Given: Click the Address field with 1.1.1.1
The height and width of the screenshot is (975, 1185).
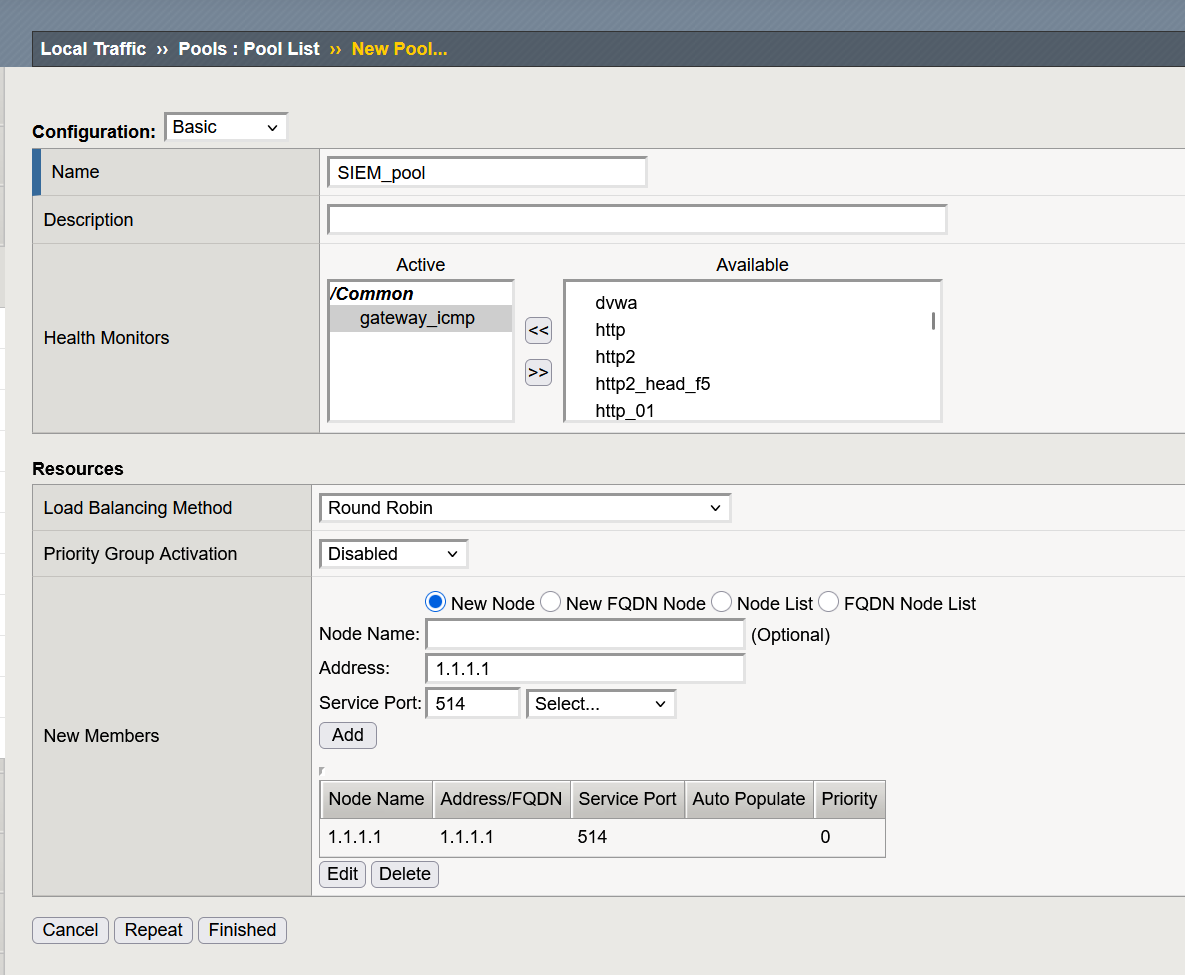Looking at the screenshot, I should [x=585, y=669].
